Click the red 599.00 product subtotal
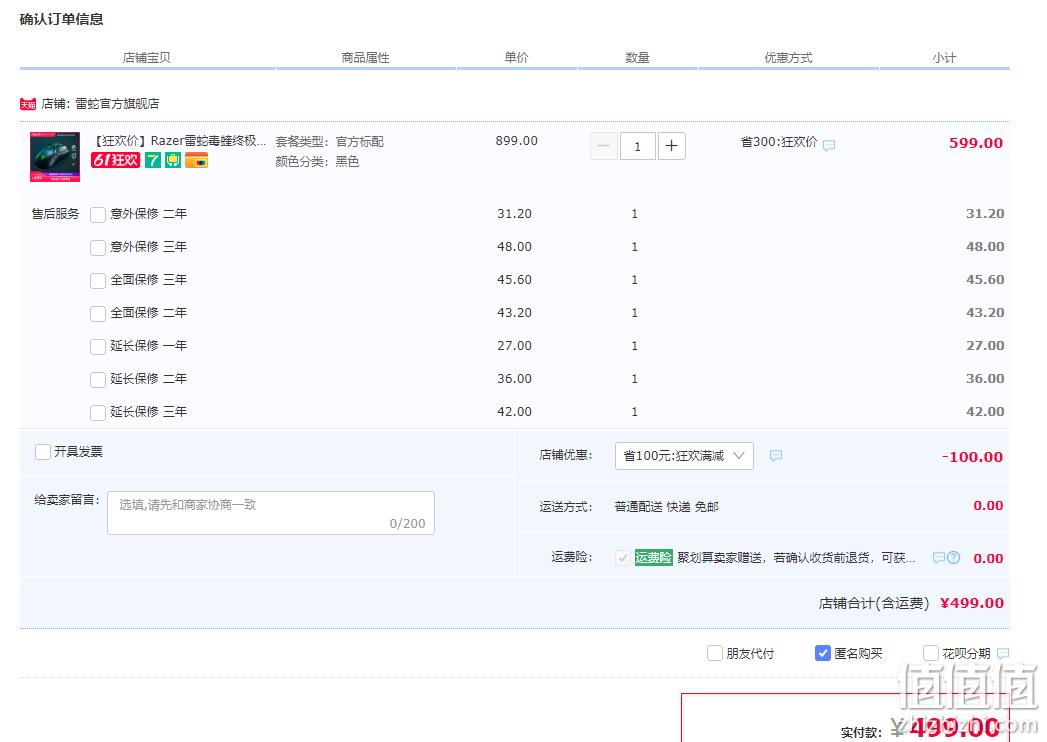 pos(976,143)
